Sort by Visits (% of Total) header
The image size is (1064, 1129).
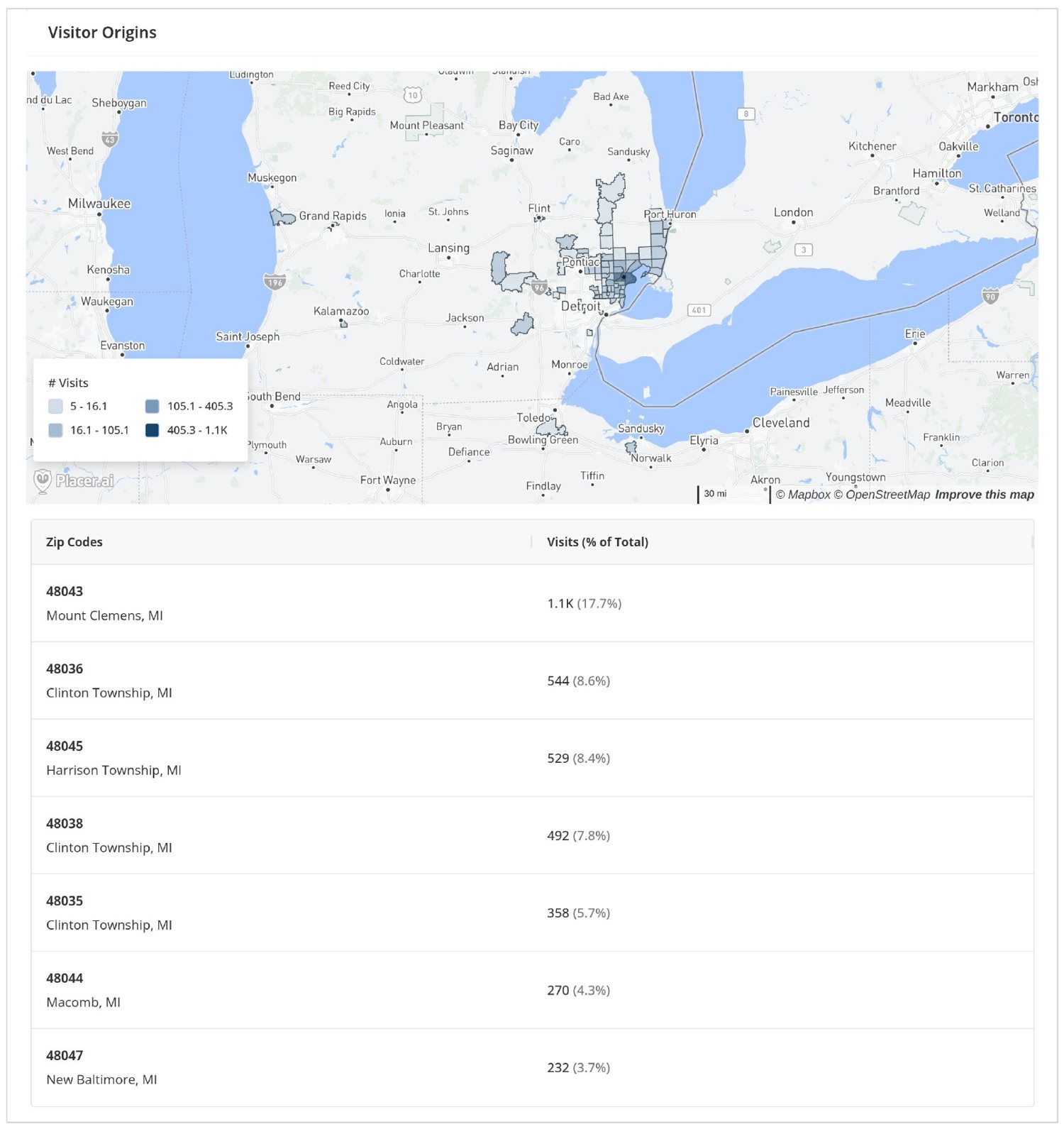coord(597,542)
